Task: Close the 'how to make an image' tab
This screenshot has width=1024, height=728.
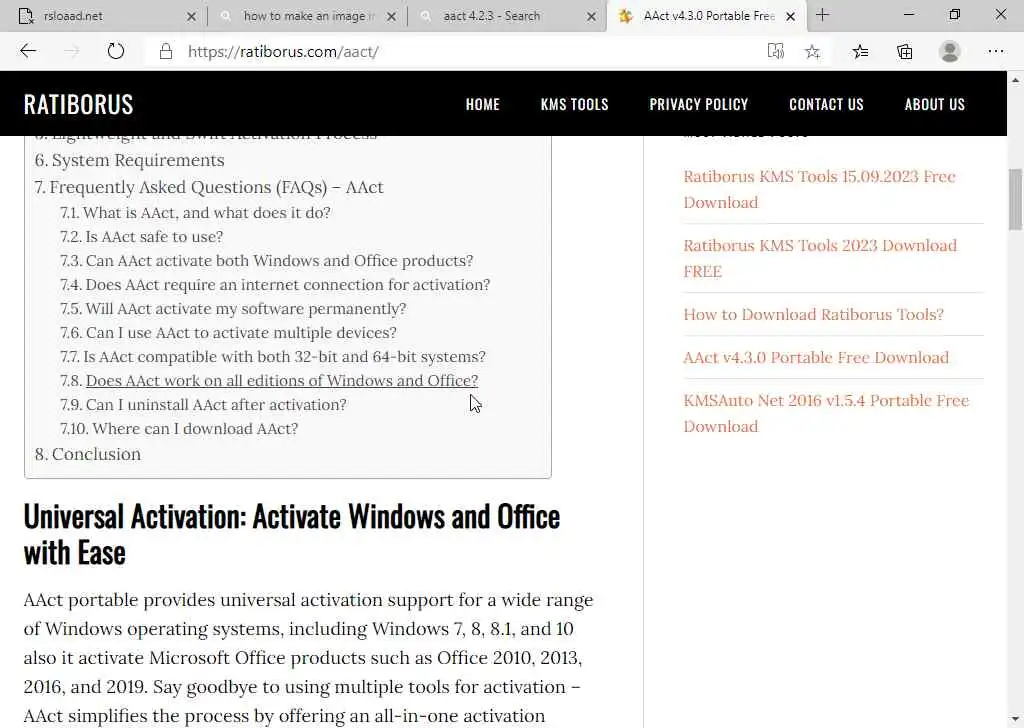Action: pos(391,16)
